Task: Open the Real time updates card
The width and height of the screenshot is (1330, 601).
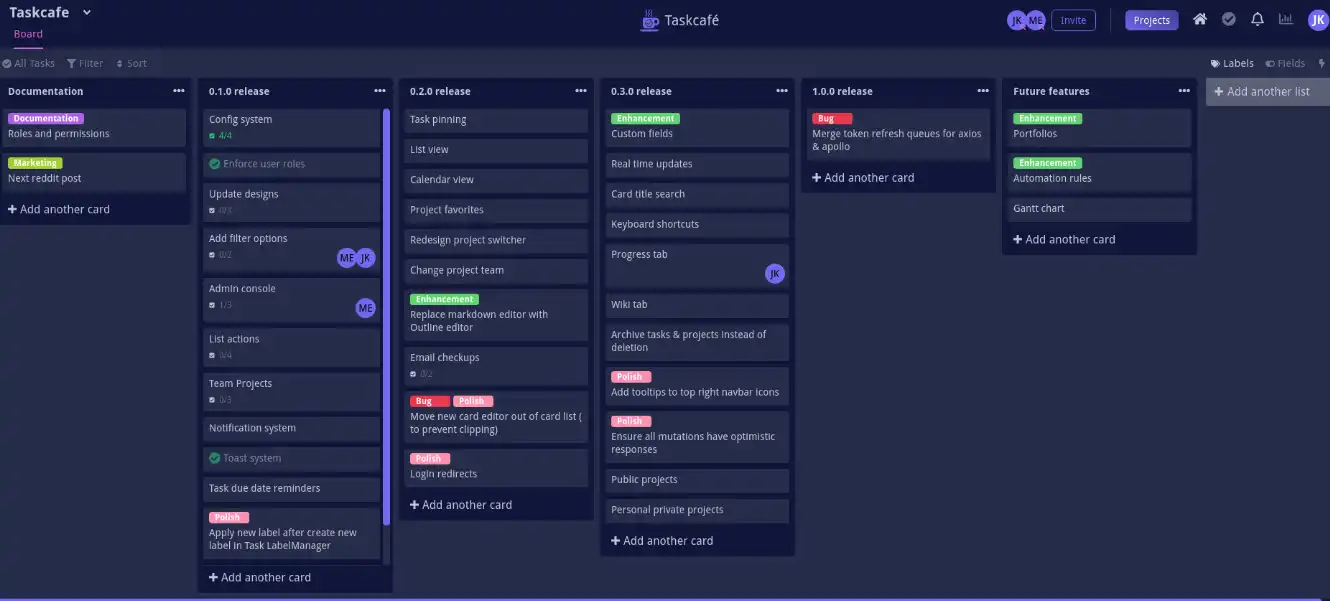Action: 697,164
